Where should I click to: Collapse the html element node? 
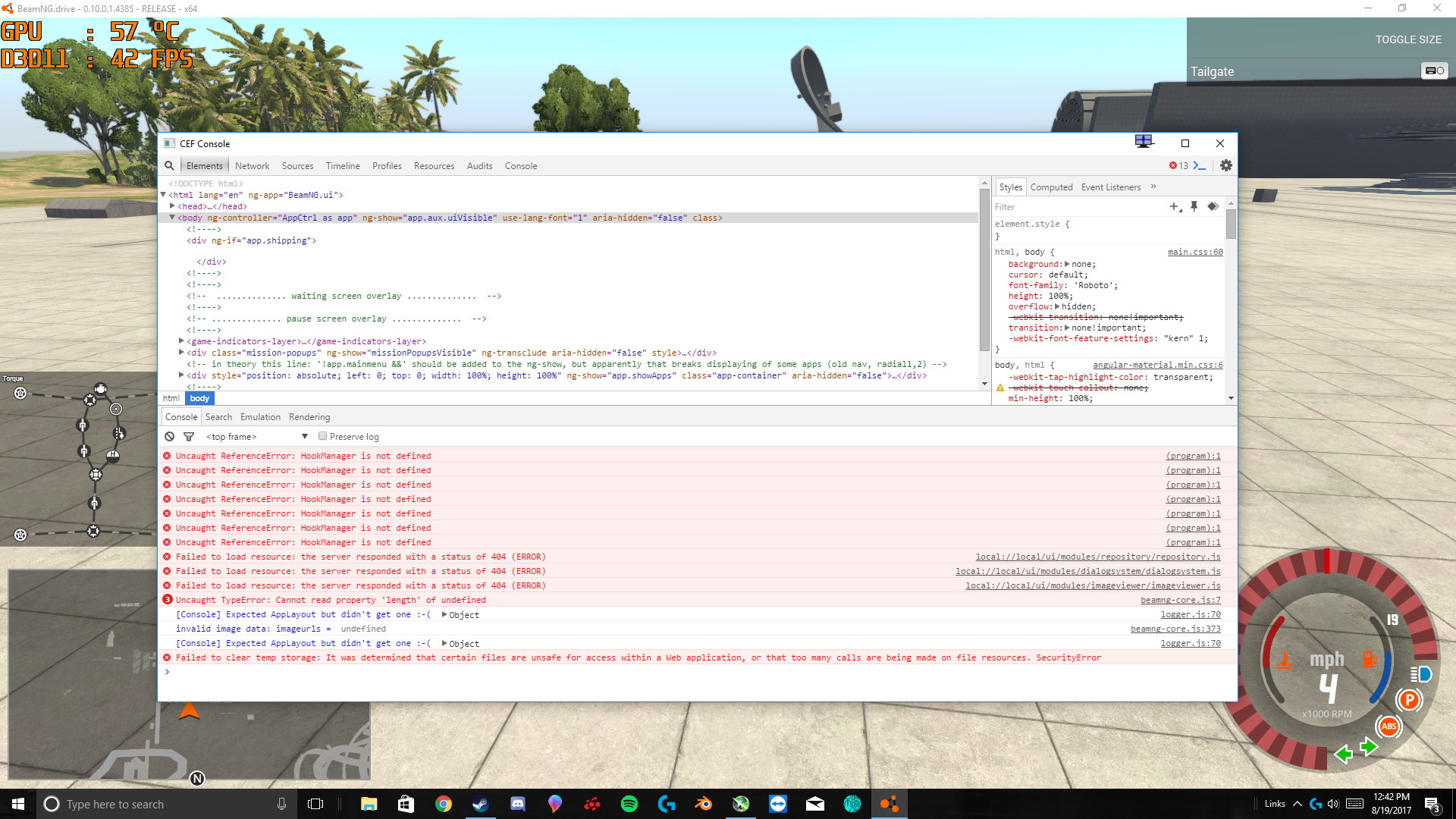[163, 195]
